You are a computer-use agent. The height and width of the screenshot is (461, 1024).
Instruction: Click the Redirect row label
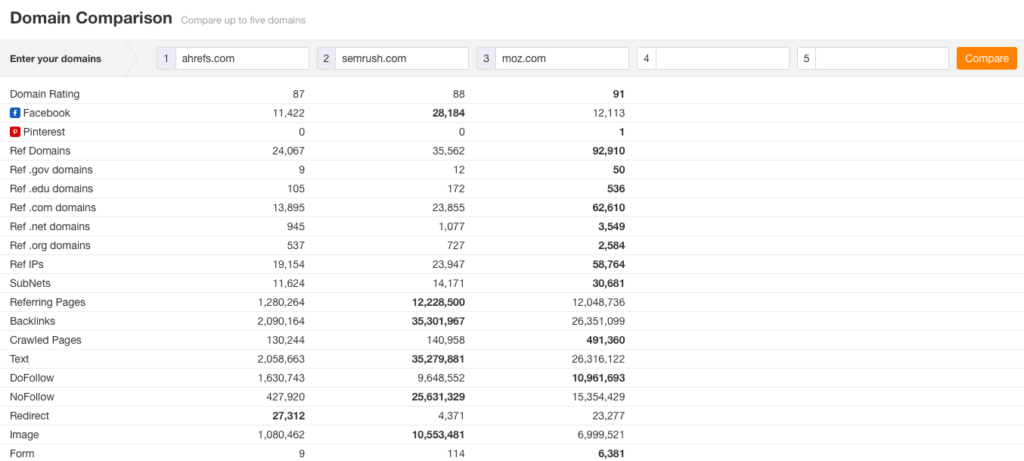tap(29, 416)
